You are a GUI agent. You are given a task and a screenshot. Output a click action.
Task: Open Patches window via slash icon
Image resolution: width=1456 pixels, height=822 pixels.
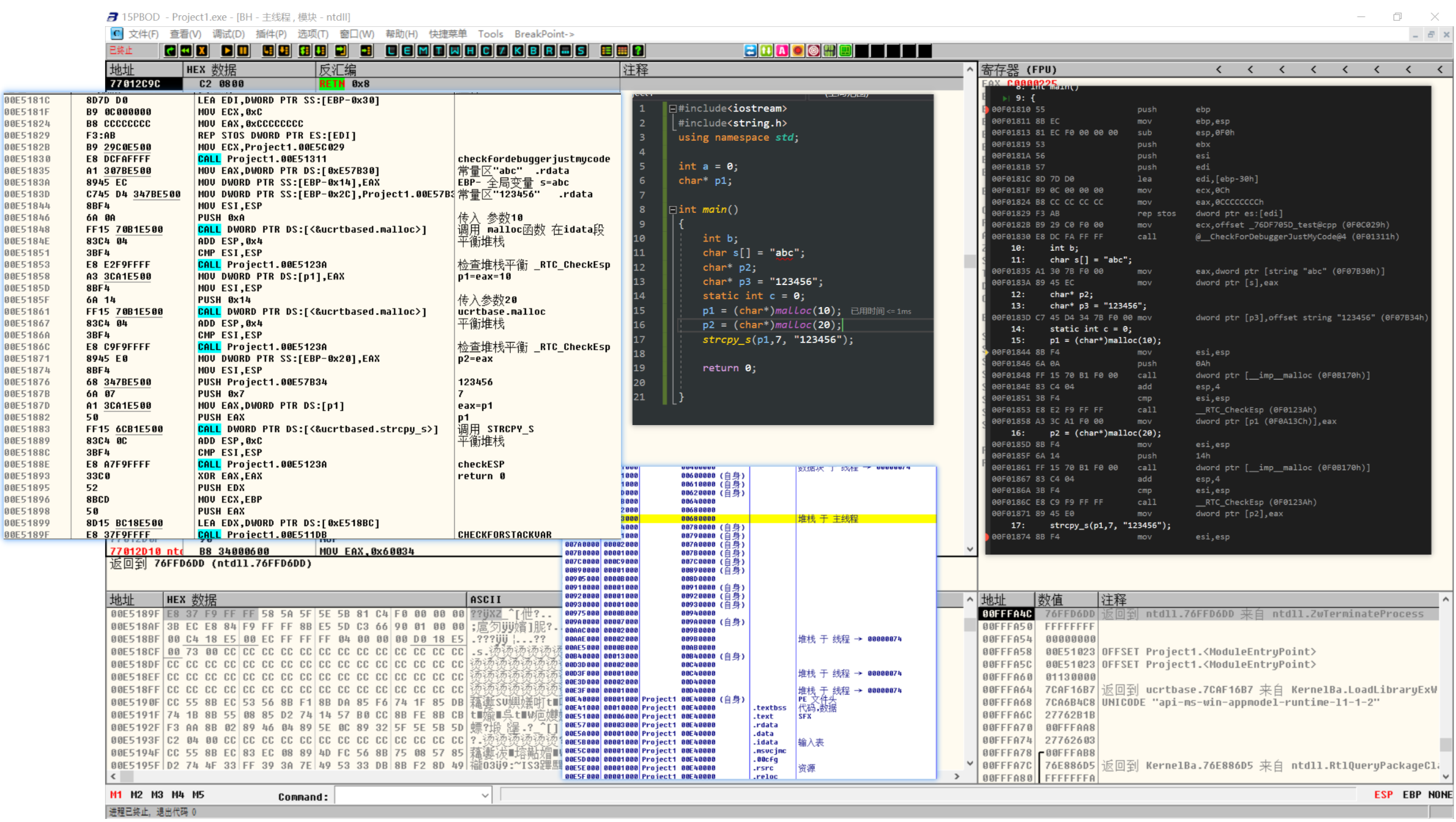(502, 51)
